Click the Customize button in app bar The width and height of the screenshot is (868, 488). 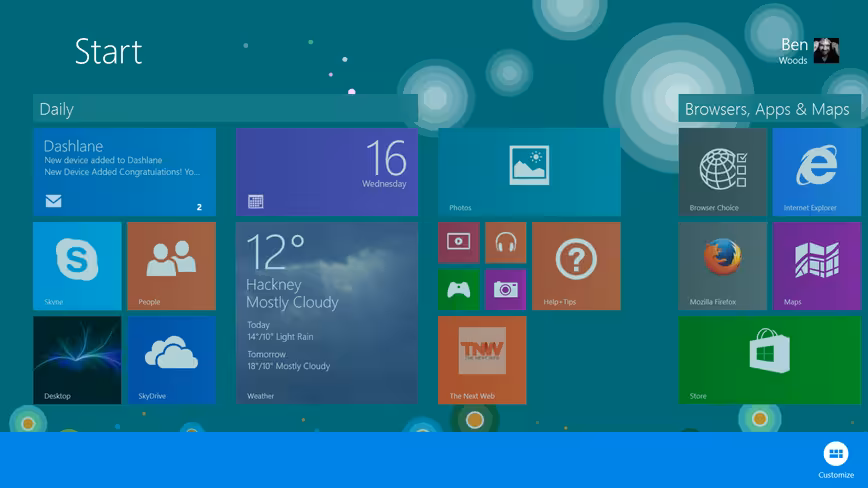pyautogui.click(x=836, y=459)
